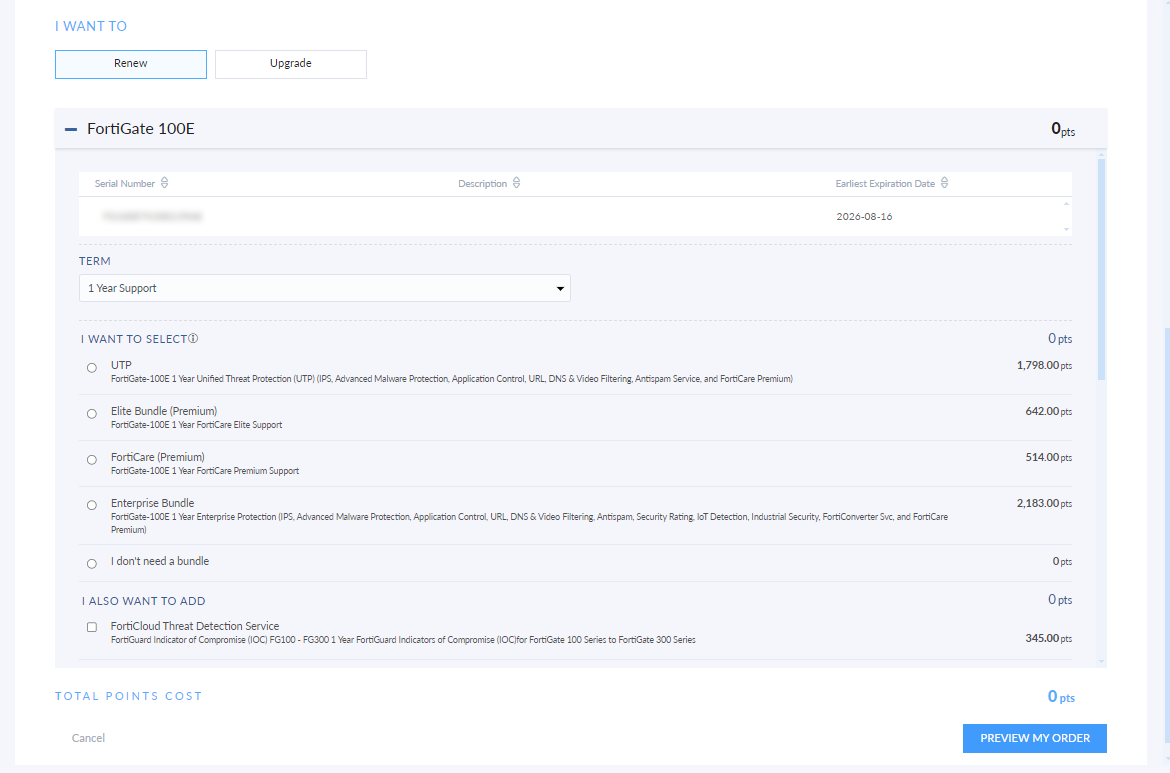Select the Elite Bundle (Premium) option
1170x773 pixels.
(91, 413)
